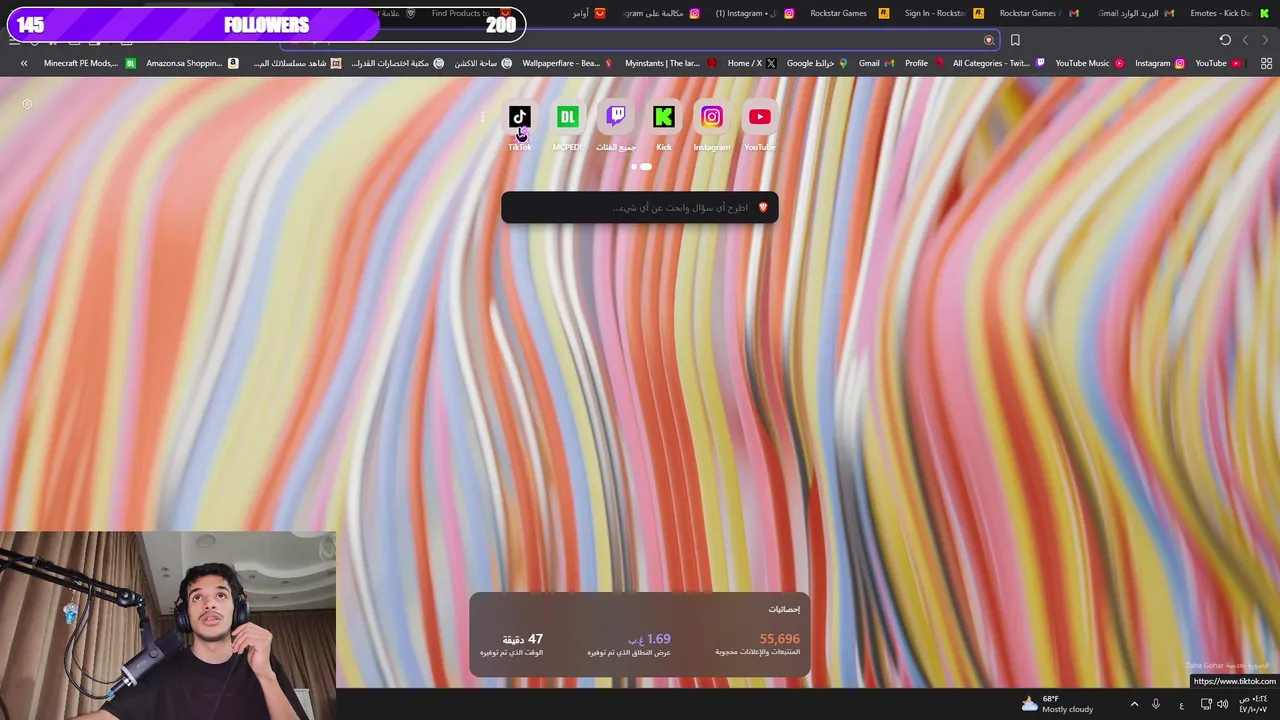
Task: Open the three-dot menu beside TikTok tile
Action: tap(483, 117)
